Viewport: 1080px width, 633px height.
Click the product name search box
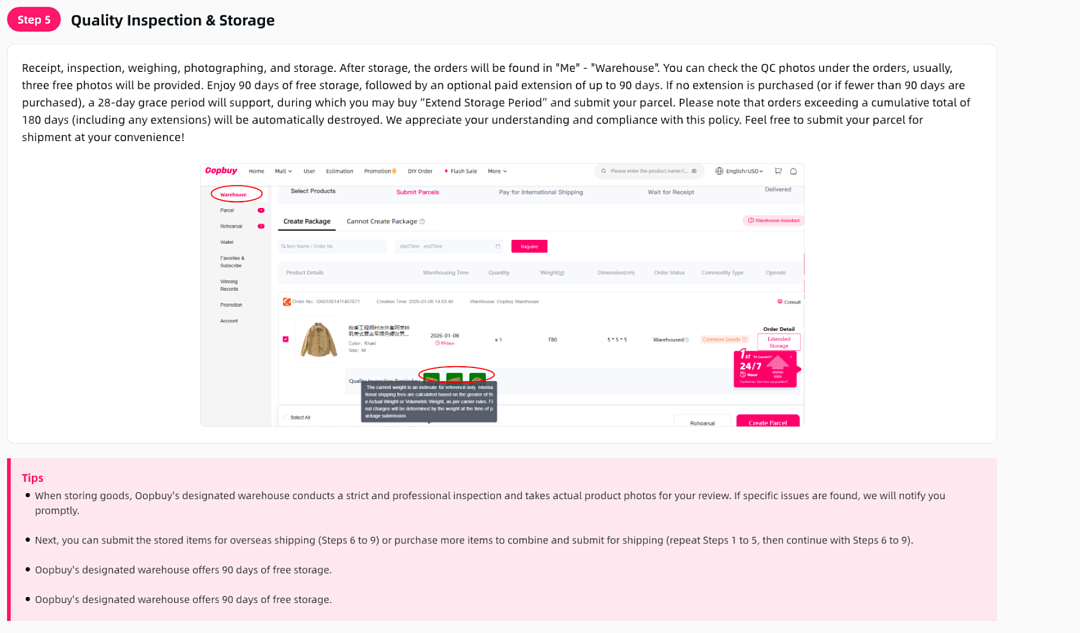click(648, 171)
